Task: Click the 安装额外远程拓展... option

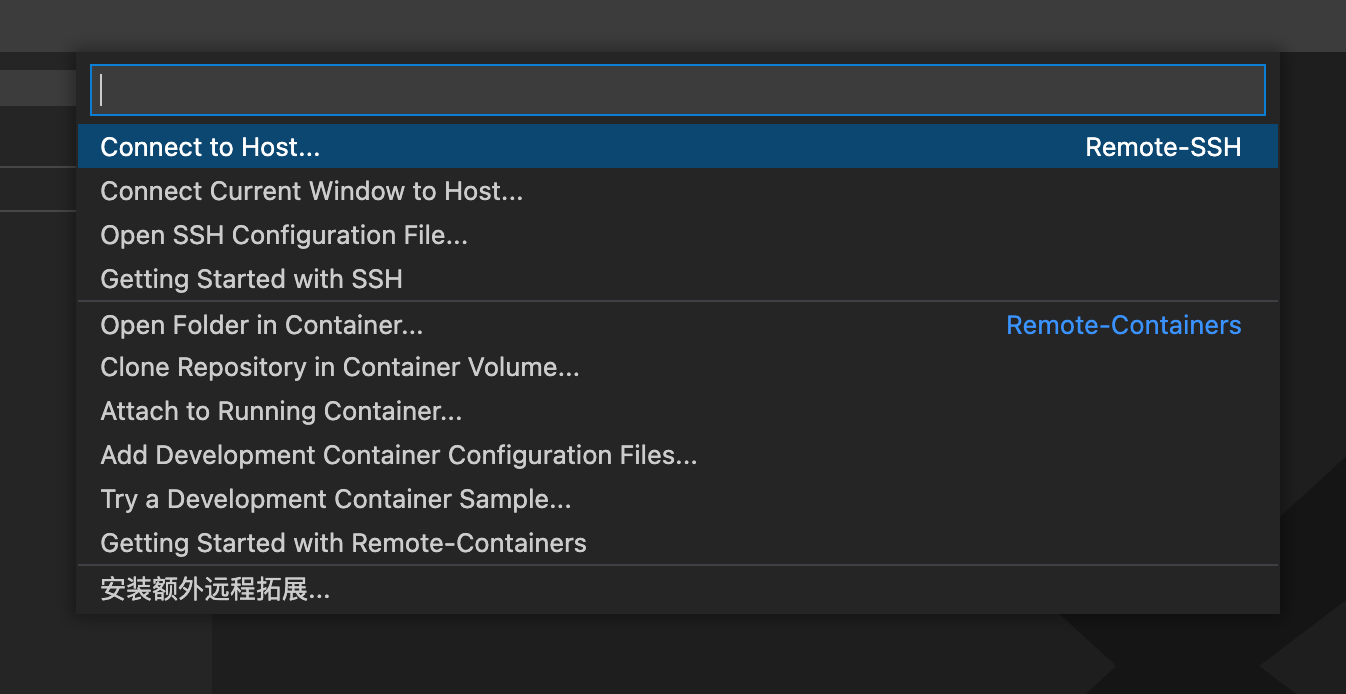Action: pos(215,590)
